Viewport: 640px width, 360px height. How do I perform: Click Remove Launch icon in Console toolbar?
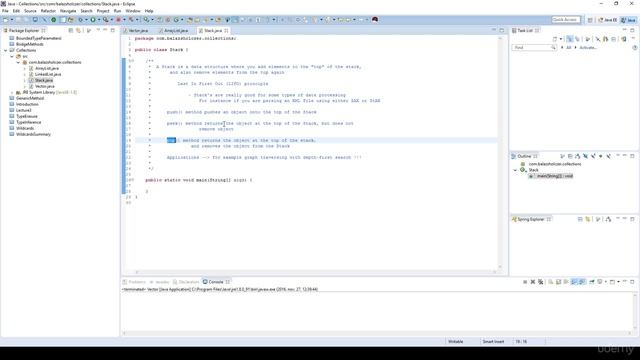tap(533, 282)
